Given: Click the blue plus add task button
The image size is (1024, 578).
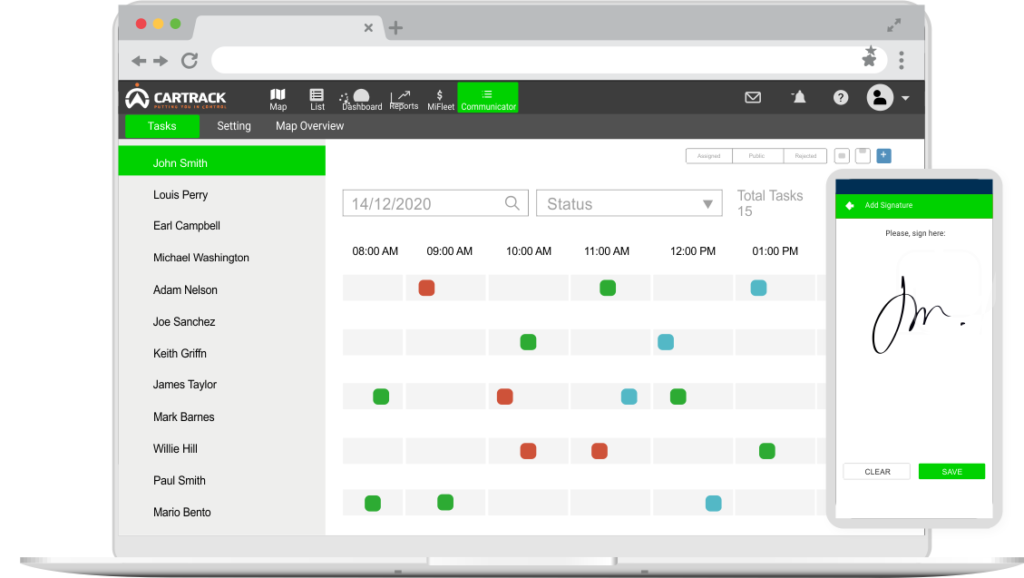Looking at the screenshot, I should pyautogui.click(x=884, y=156).
